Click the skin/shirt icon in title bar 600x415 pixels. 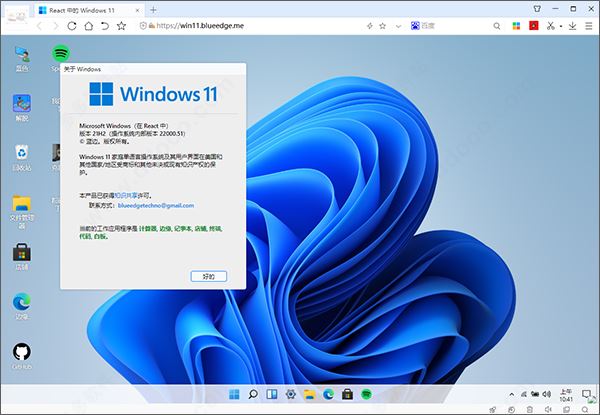[x=537, y=8]
